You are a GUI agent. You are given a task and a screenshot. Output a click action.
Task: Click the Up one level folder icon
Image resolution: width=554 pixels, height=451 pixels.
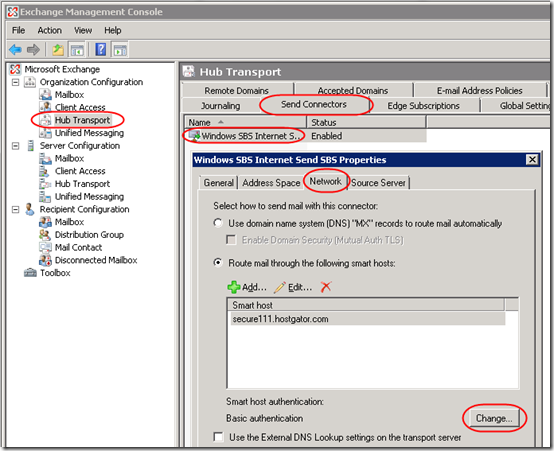(x=58, y=50)
